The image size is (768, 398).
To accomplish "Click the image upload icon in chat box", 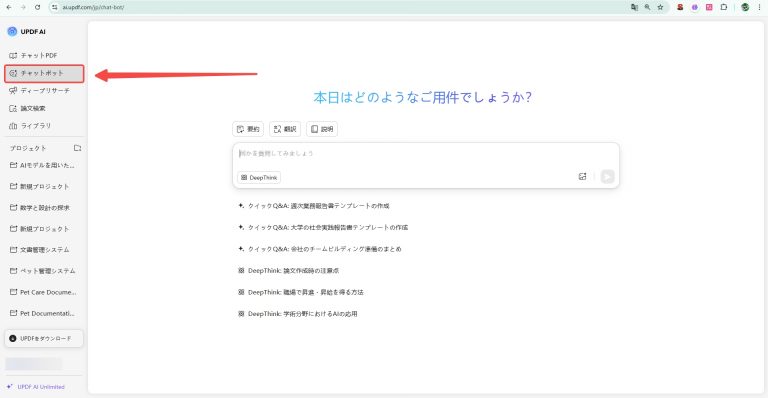I will 582,176.
